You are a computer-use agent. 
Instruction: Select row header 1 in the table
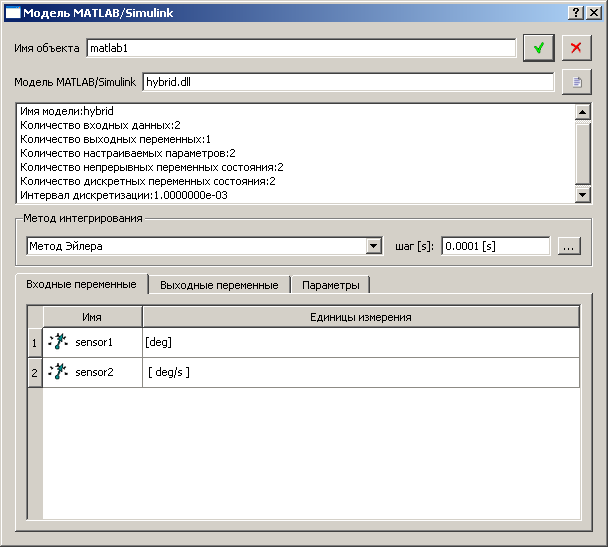coord(35,343)
